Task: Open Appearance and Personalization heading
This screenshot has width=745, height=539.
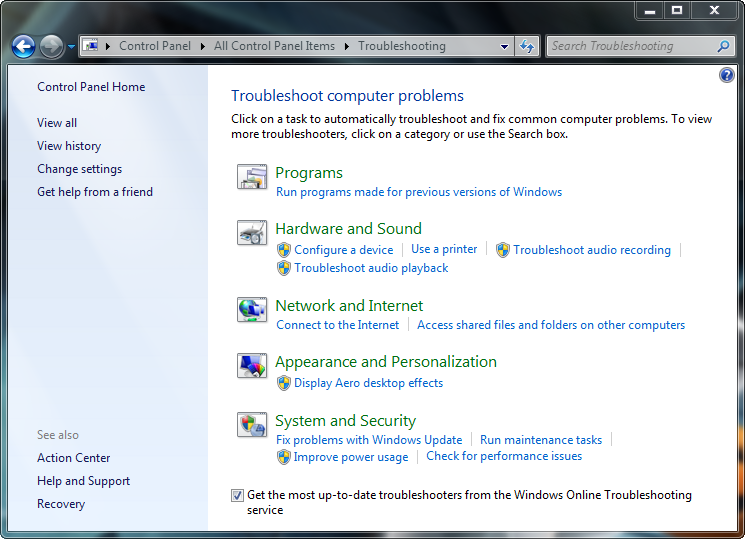Action: (x=386, y=362)
